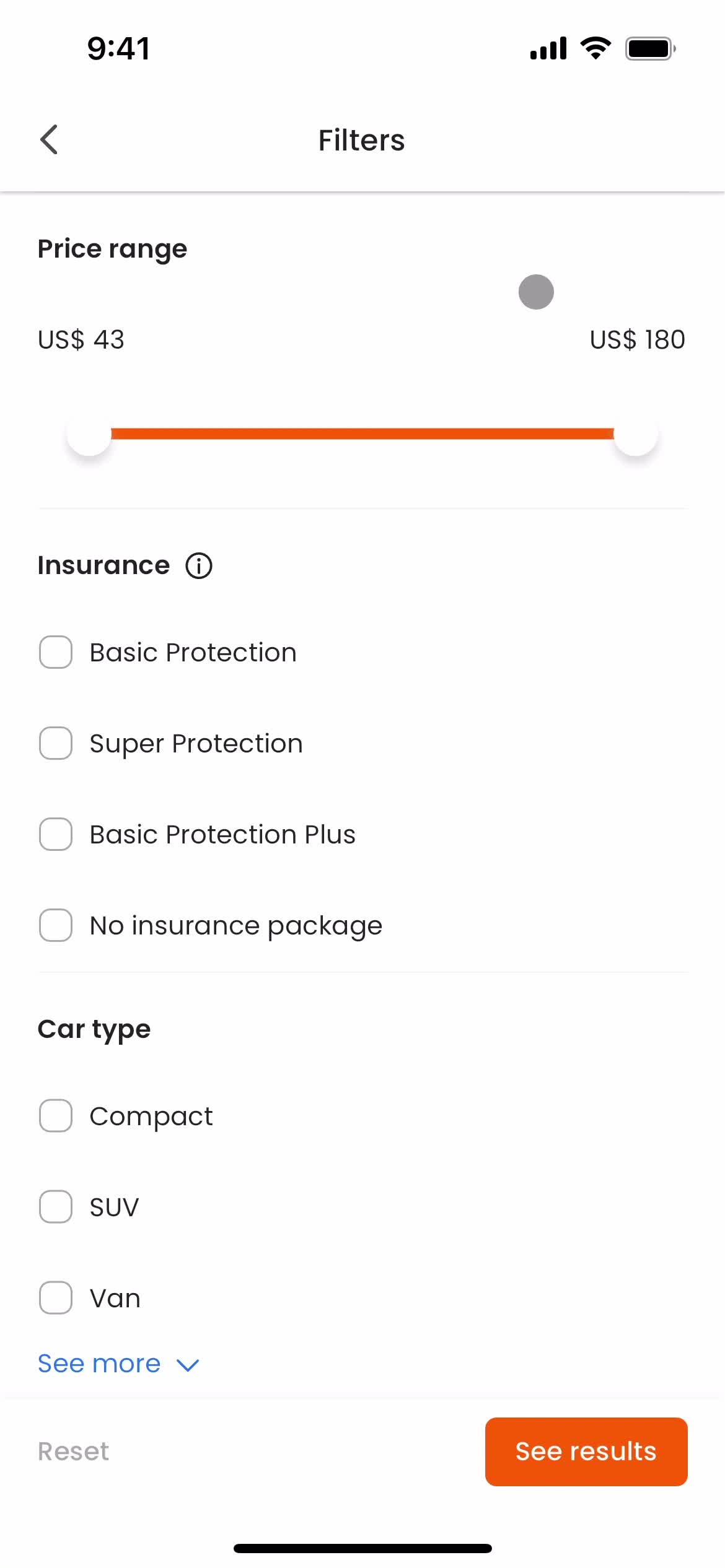
Task: Reset all filters
Action: pyautogui.click(x=73, y=1452)
